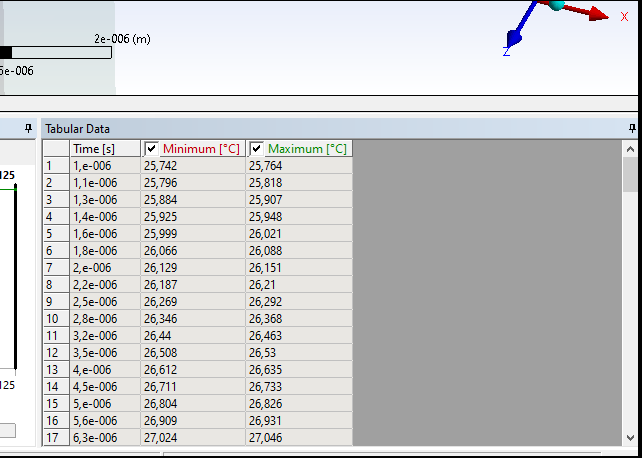Select maximum value 26,21
Screen dimensions: 642x458
[x=299, y=284]
